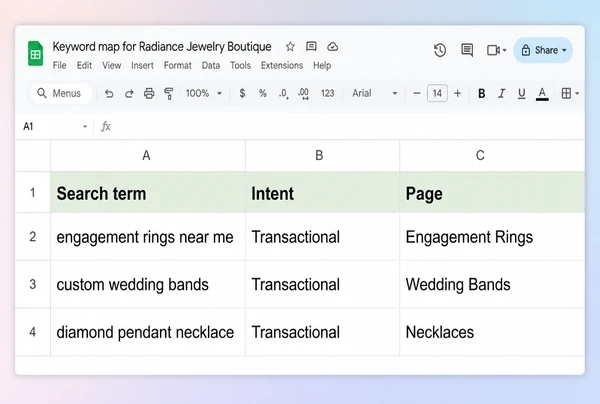Open the Data menu
Screen dimensions: 600x404
pos(211,65)
